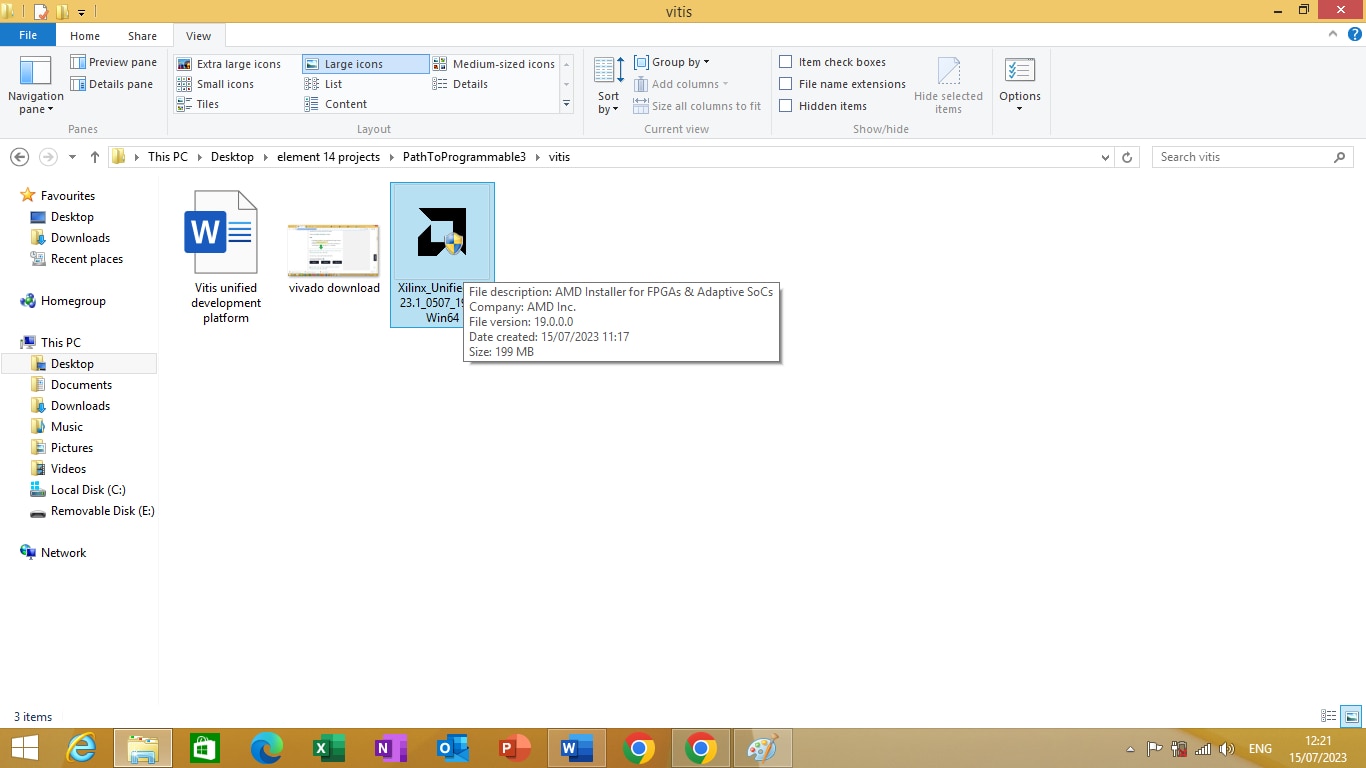Open Removable Disk (E:) in sidebar
The image size is (1366, 768).
pos(102,511)
